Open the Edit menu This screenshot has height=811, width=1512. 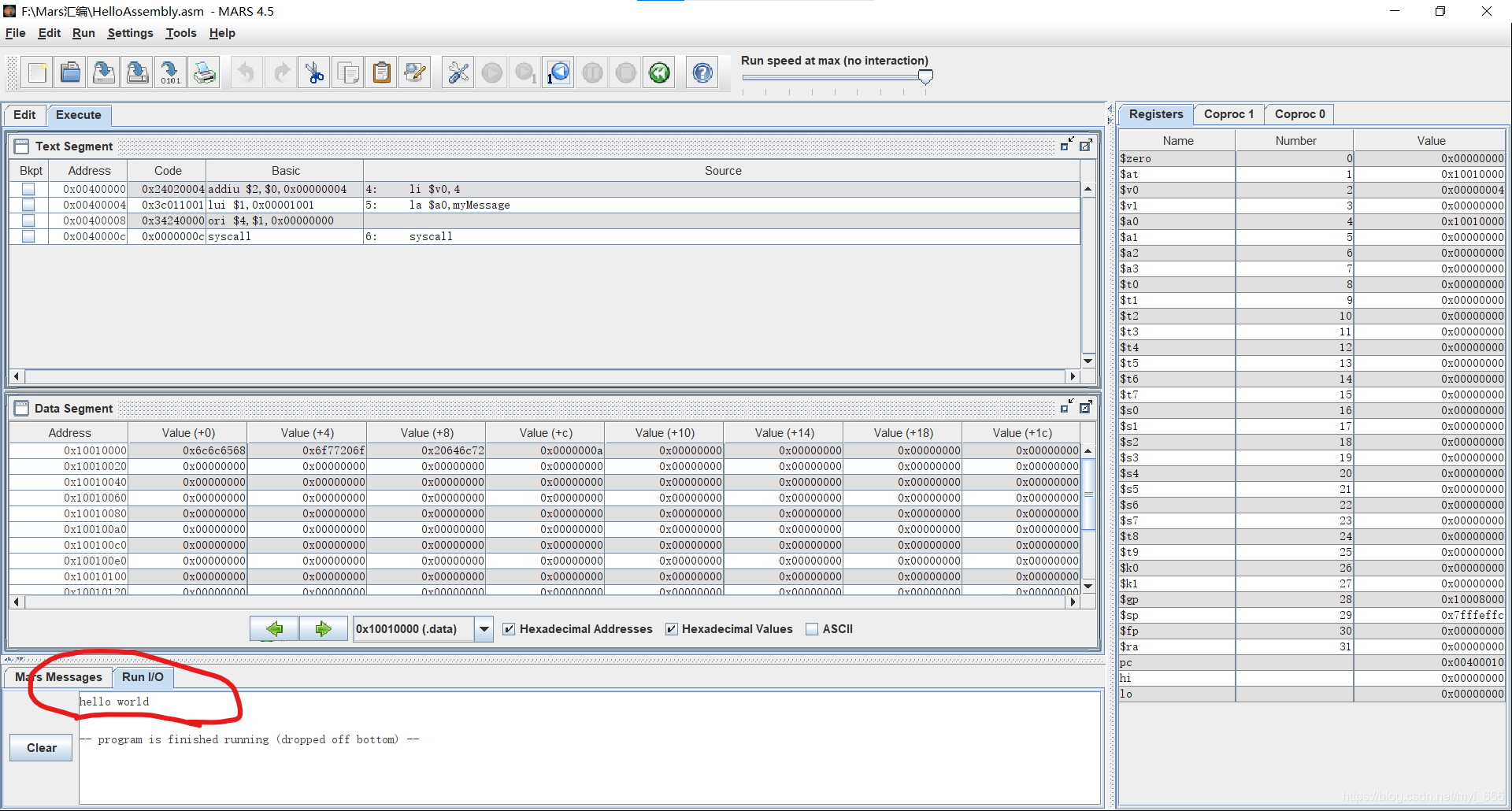click(49, 33)
